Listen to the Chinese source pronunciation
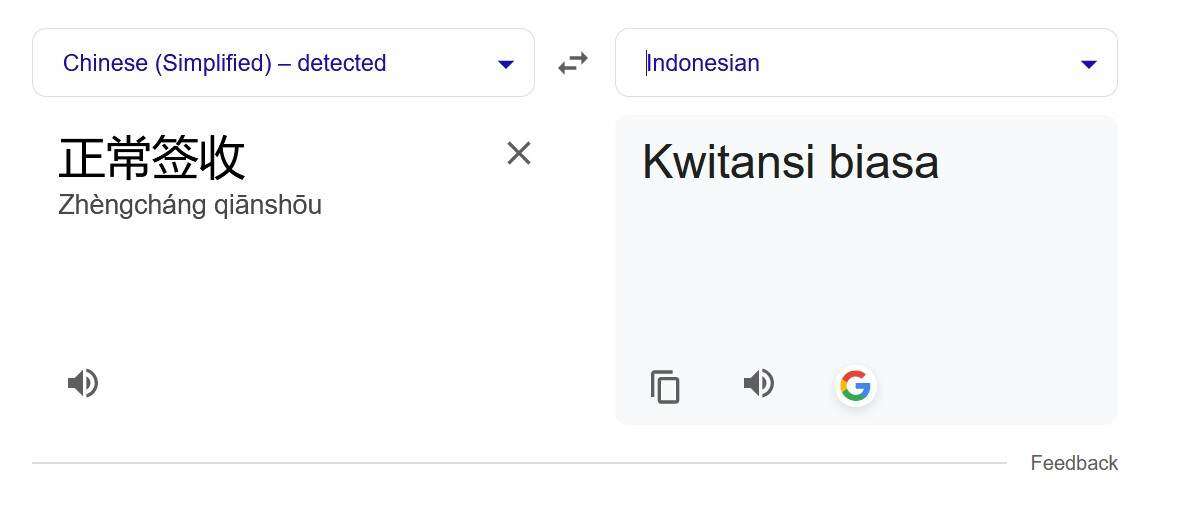Screen dimensions: 1188x507 [x=83, y=383]
